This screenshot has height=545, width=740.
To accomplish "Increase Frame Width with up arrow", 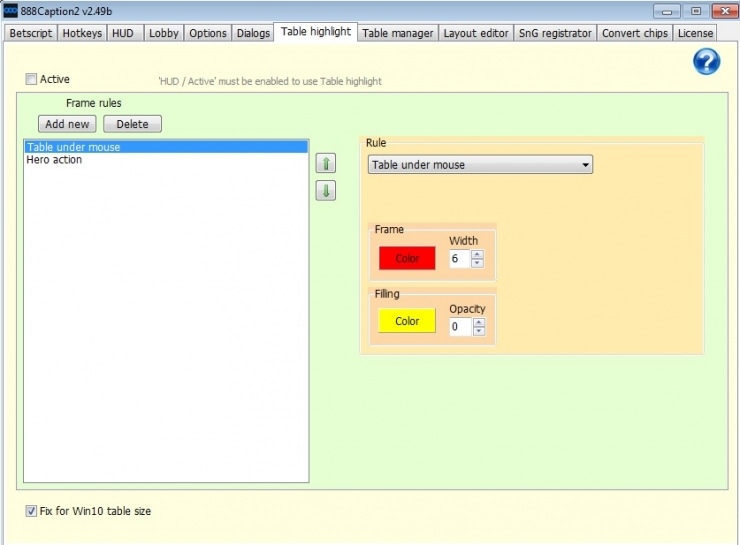I will [x=477, y=254].
